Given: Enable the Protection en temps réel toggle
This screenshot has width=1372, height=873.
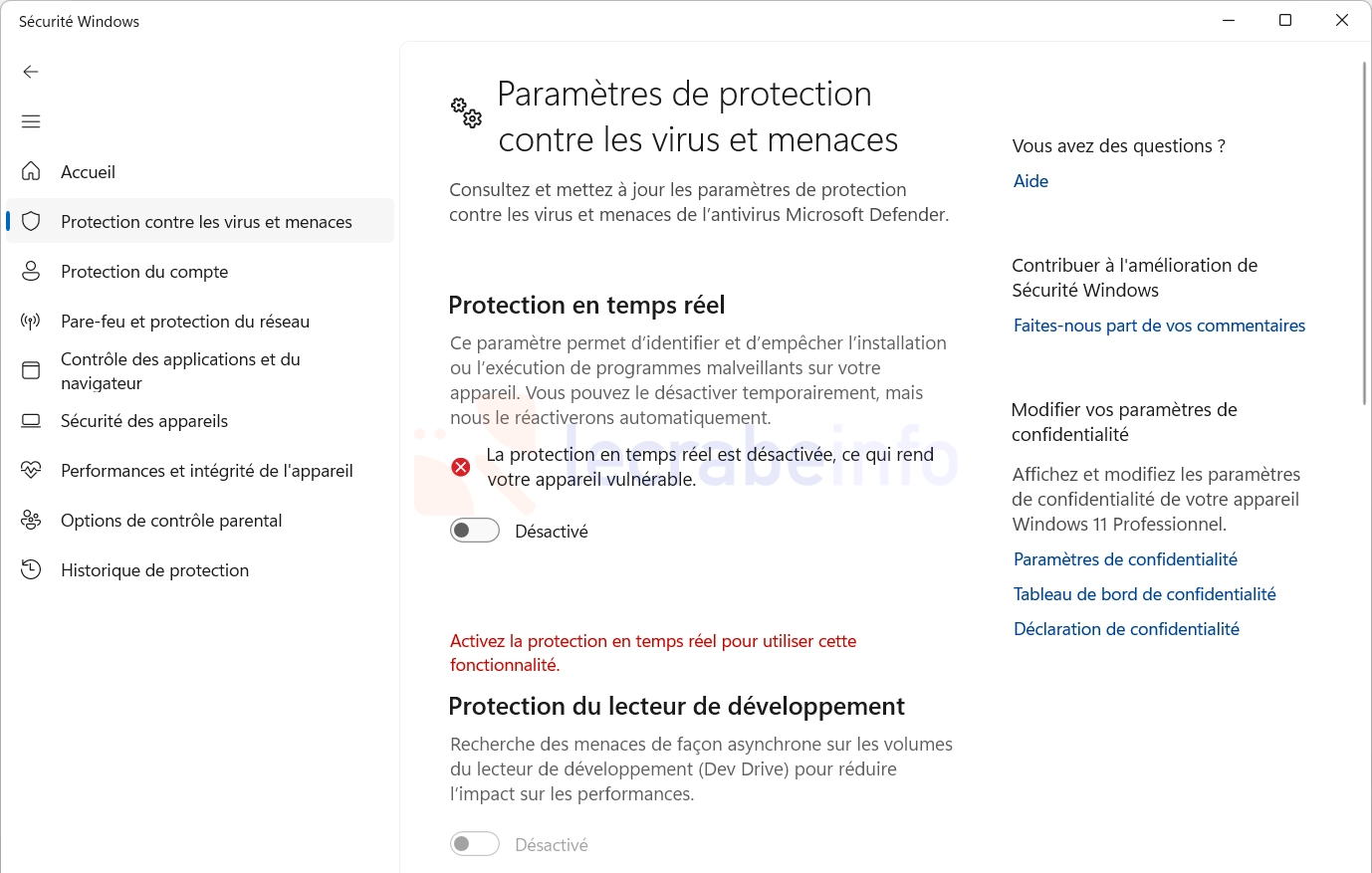Looking at the screenshot, I should pos(475,531).
